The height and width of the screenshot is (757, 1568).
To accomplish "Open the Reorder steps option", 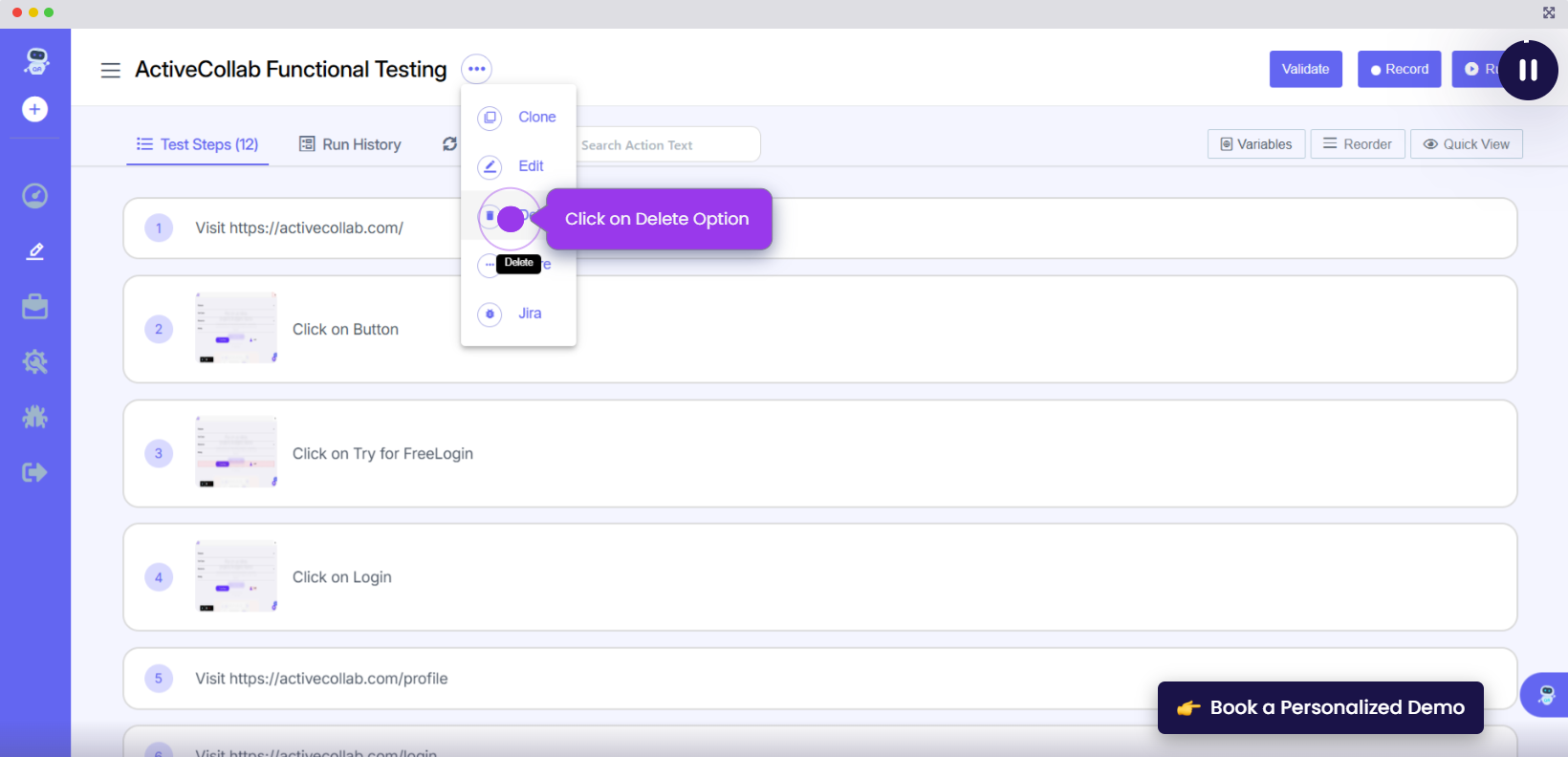I will (1357, 144).
